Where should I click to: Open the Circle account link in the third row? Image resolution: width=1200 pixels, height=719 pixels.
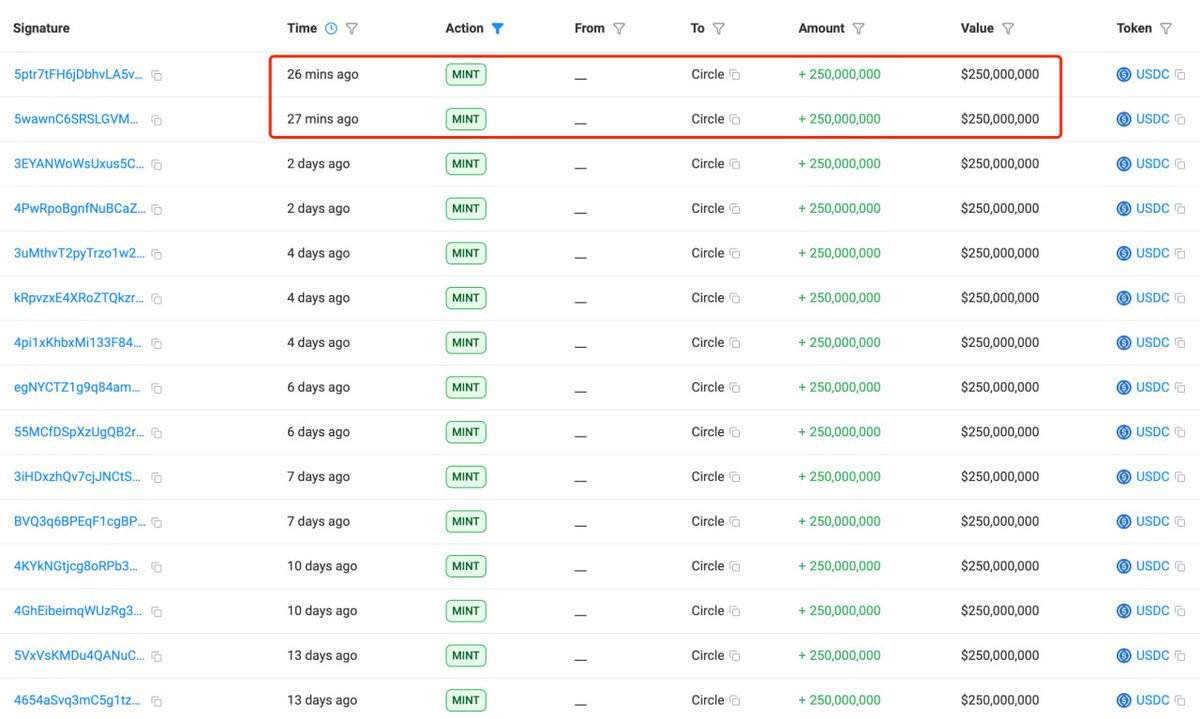coord(710,163)
